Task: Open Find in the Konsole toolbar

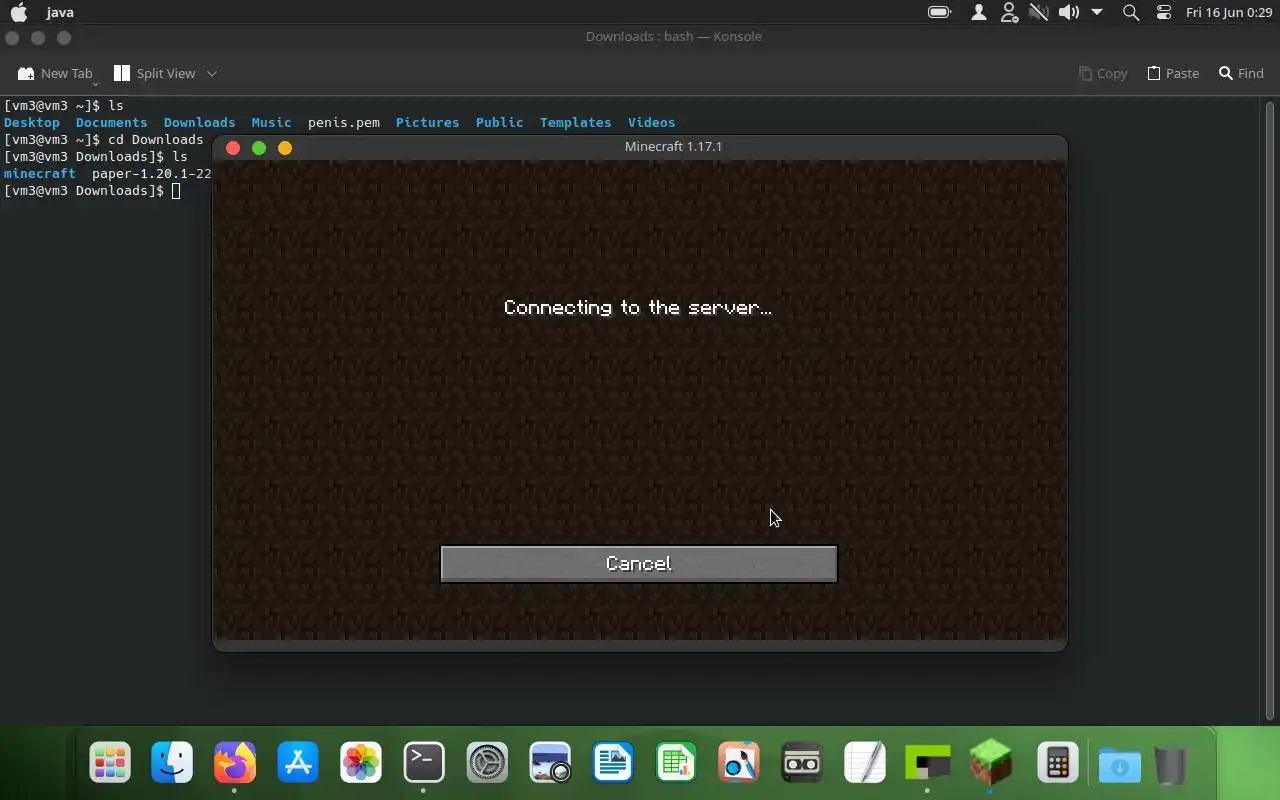Action: pos(1241,73)
